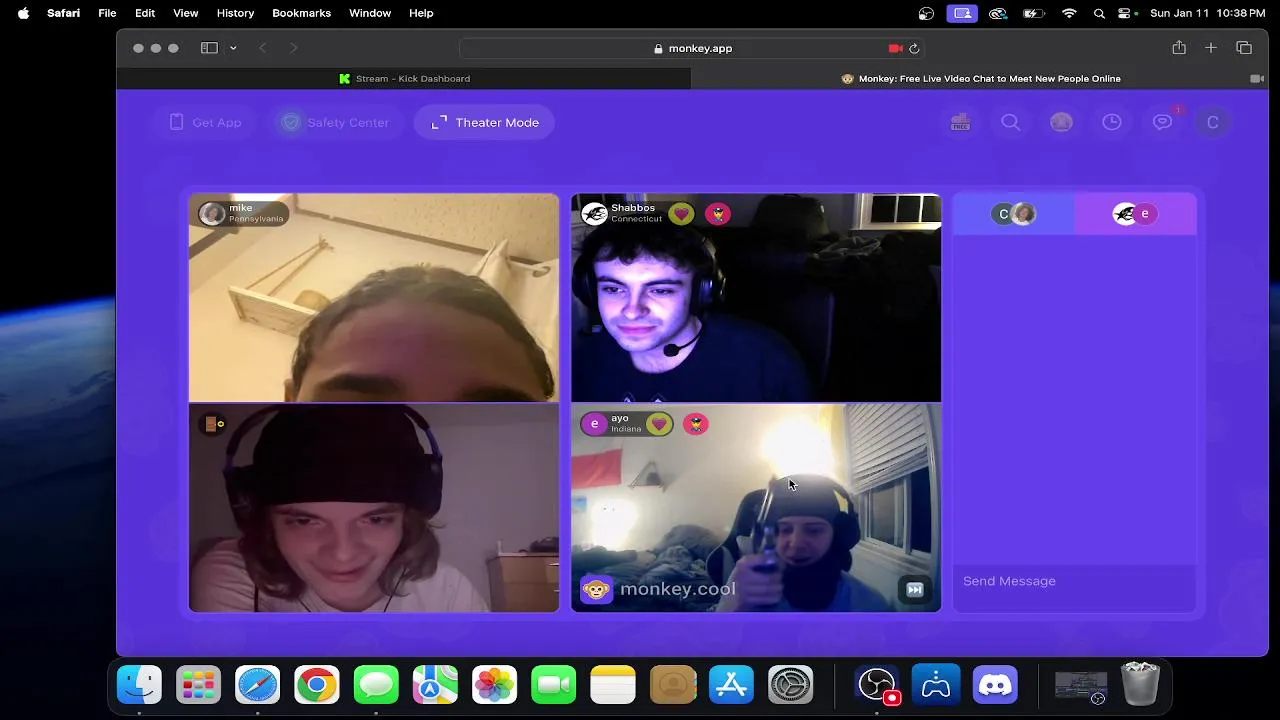Click the red camera-in-use indicator in address bar
The image size is (1280, 720).
895,48
